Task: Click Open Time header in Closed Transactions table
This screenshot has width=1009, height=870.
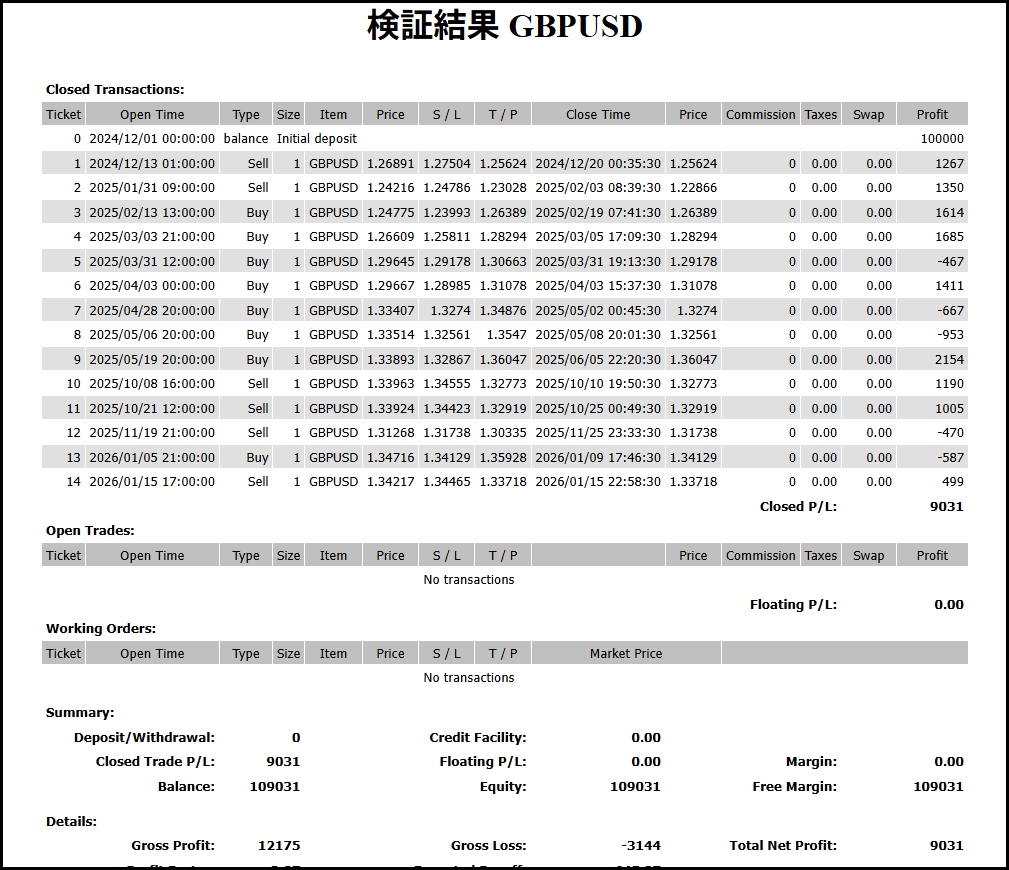Action: click(152, 114)
